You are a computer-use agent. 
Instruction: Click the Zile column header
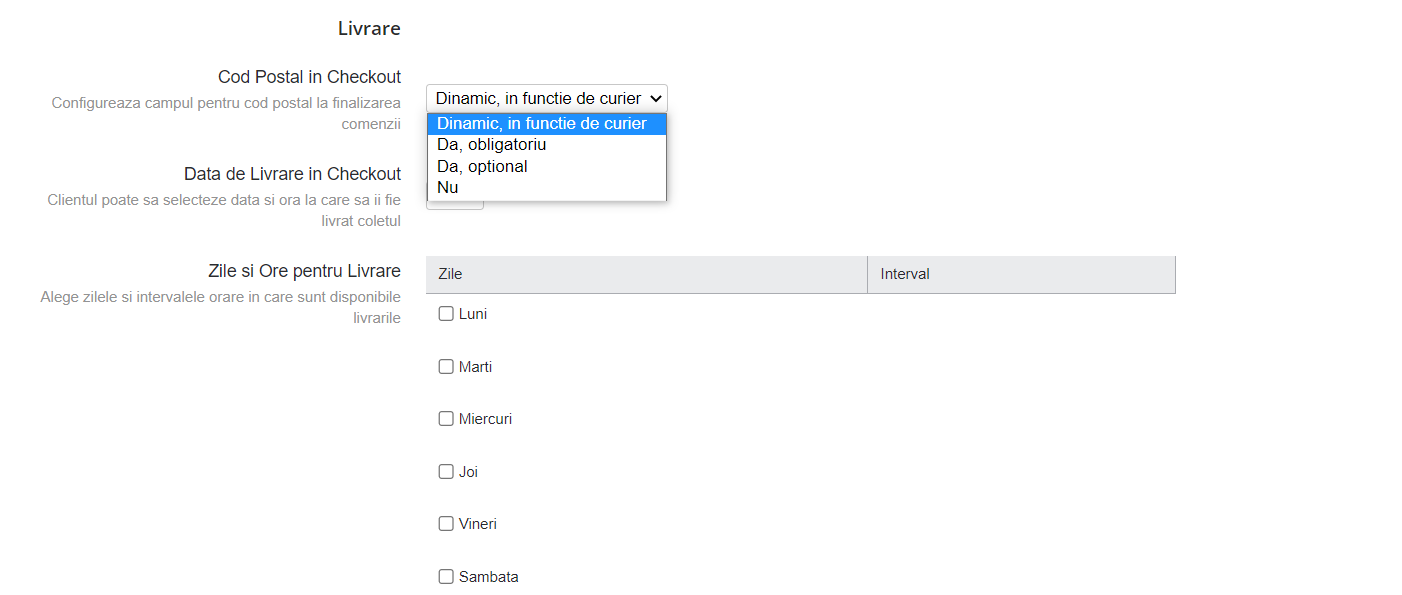647,274
